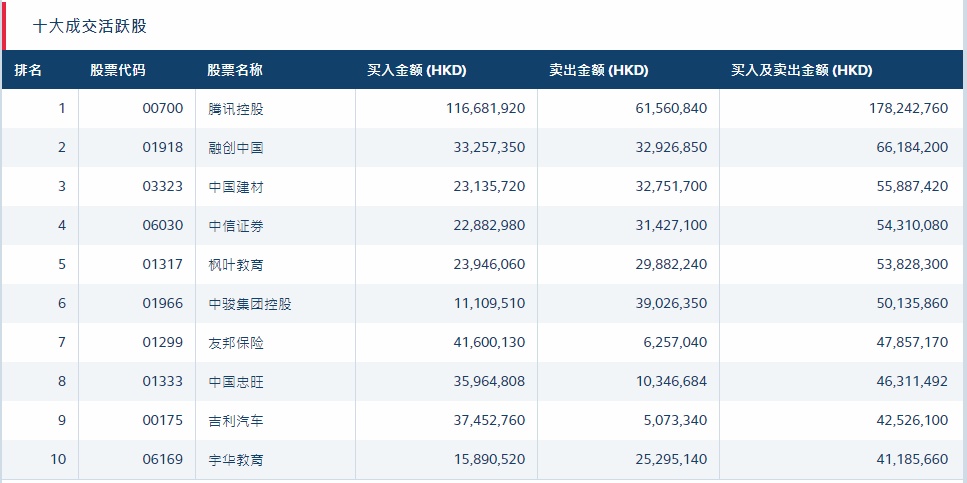
Task: Select stock 宇华教育 in row 10
Action: (x=236, y=459)
